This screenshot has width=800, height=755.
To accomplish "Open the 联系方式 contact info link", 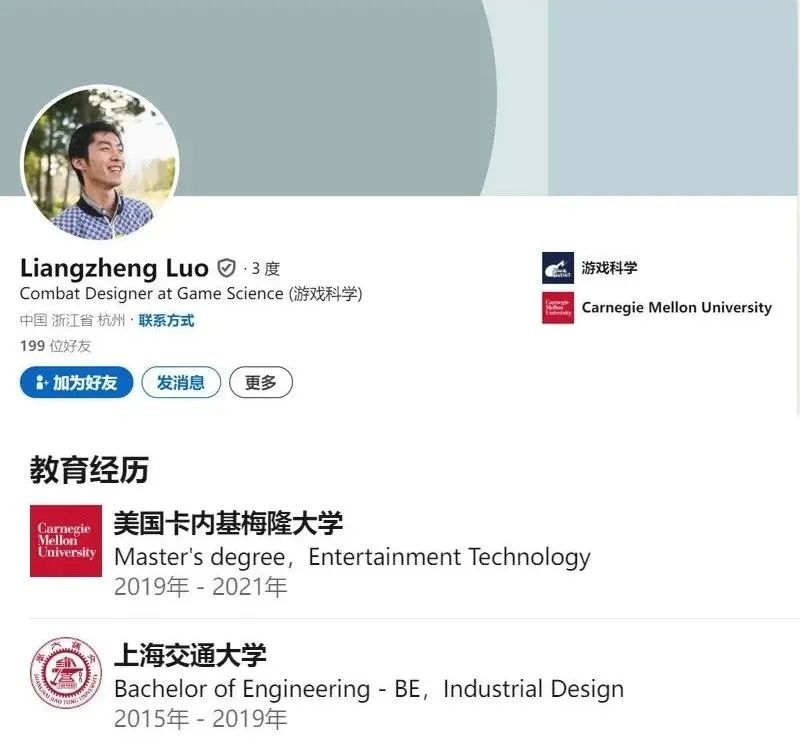I will tap(166, 320).
